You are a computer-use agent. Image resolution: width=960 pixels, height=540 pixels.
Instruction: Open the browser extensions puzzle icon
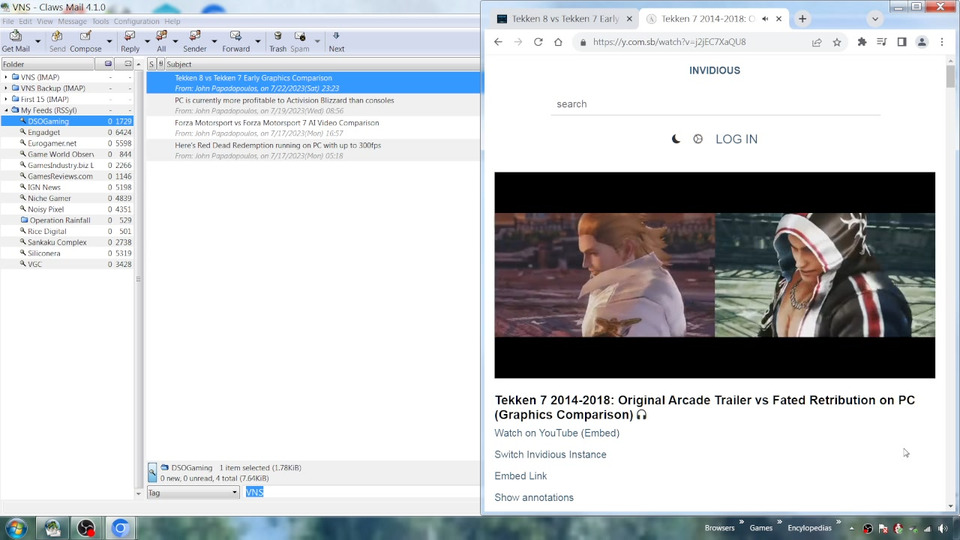pos(862,42)
